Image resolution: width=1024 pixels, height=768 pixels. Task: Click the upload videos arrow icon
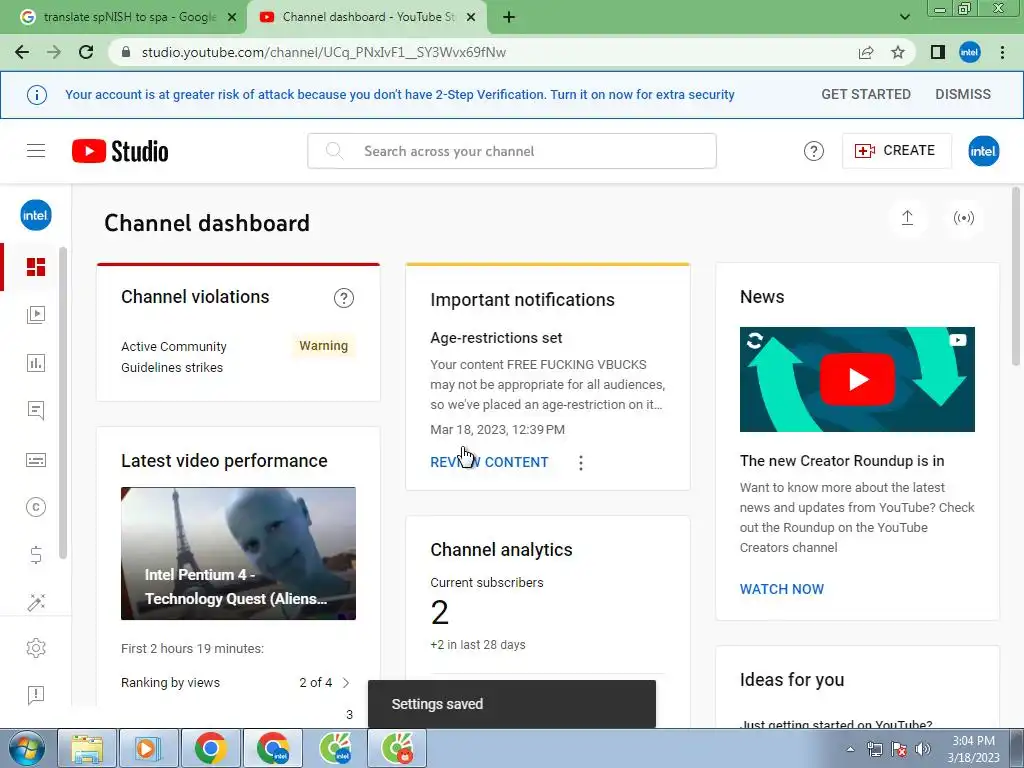[907, 217]
